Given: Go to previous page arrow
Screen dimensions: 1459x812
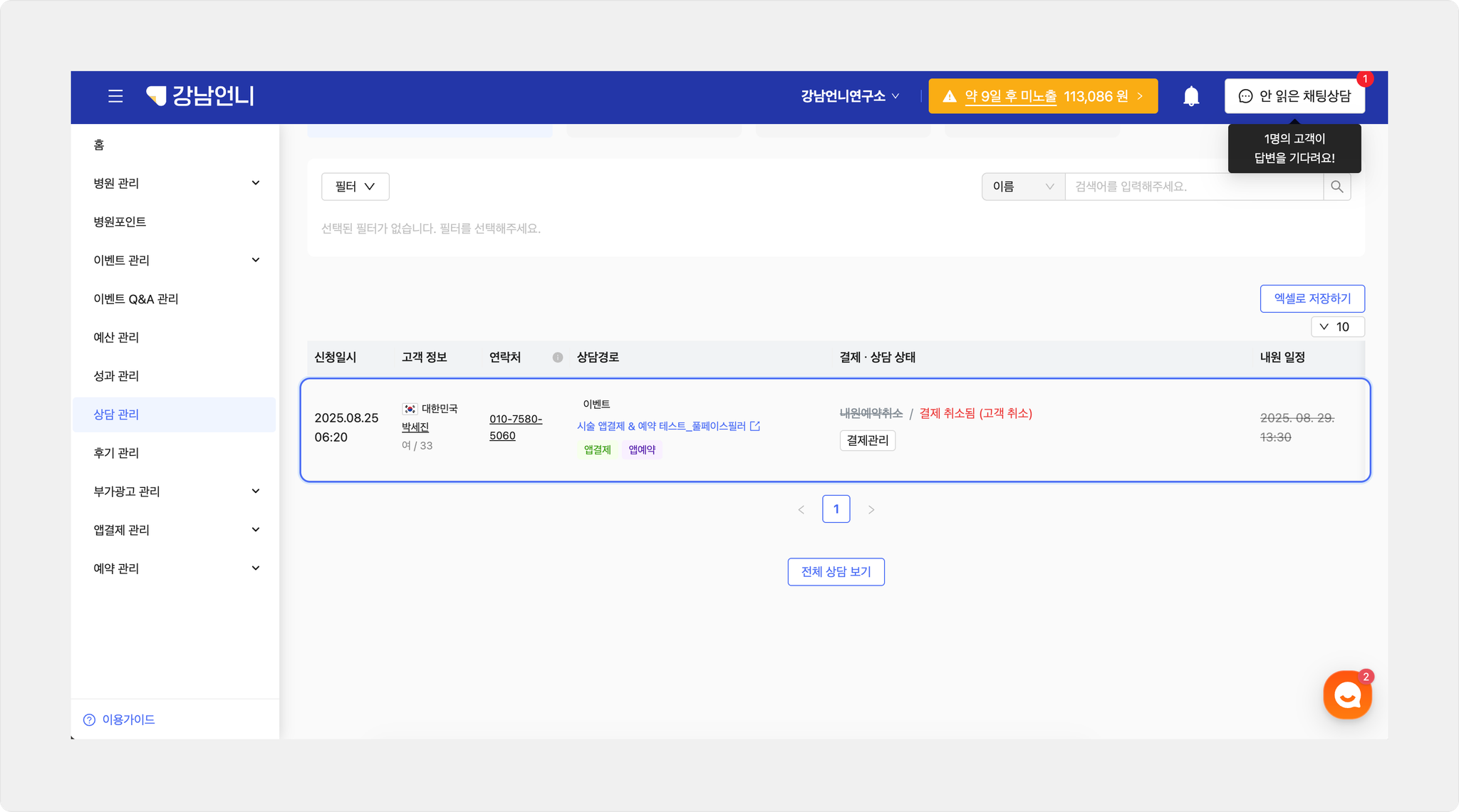Looking at the screenshot, I should [801, 509].
